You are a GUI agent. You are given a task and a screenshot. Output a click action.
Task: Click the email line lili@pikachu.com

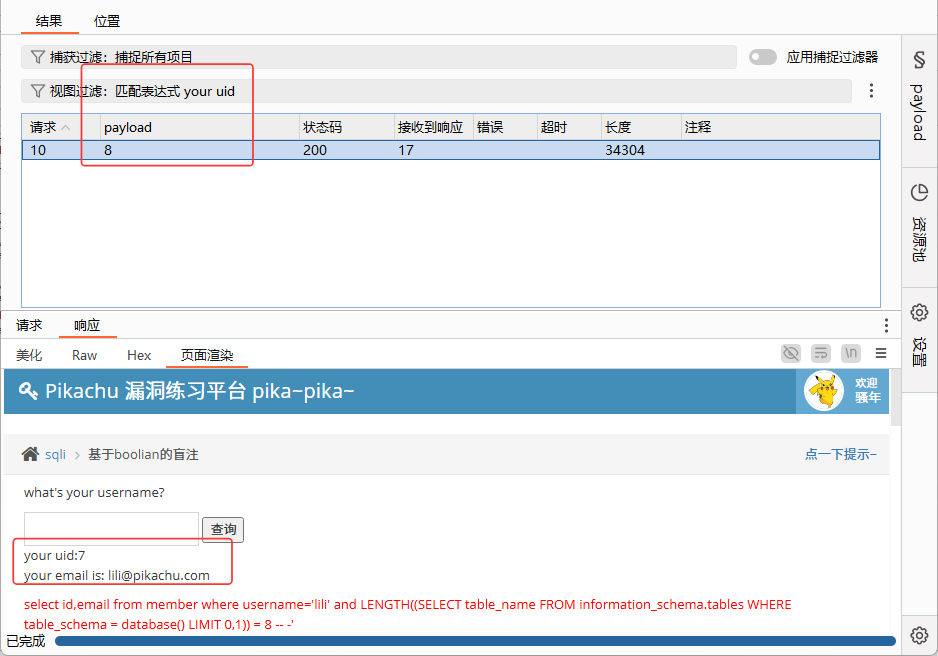(x=117, y=575)
